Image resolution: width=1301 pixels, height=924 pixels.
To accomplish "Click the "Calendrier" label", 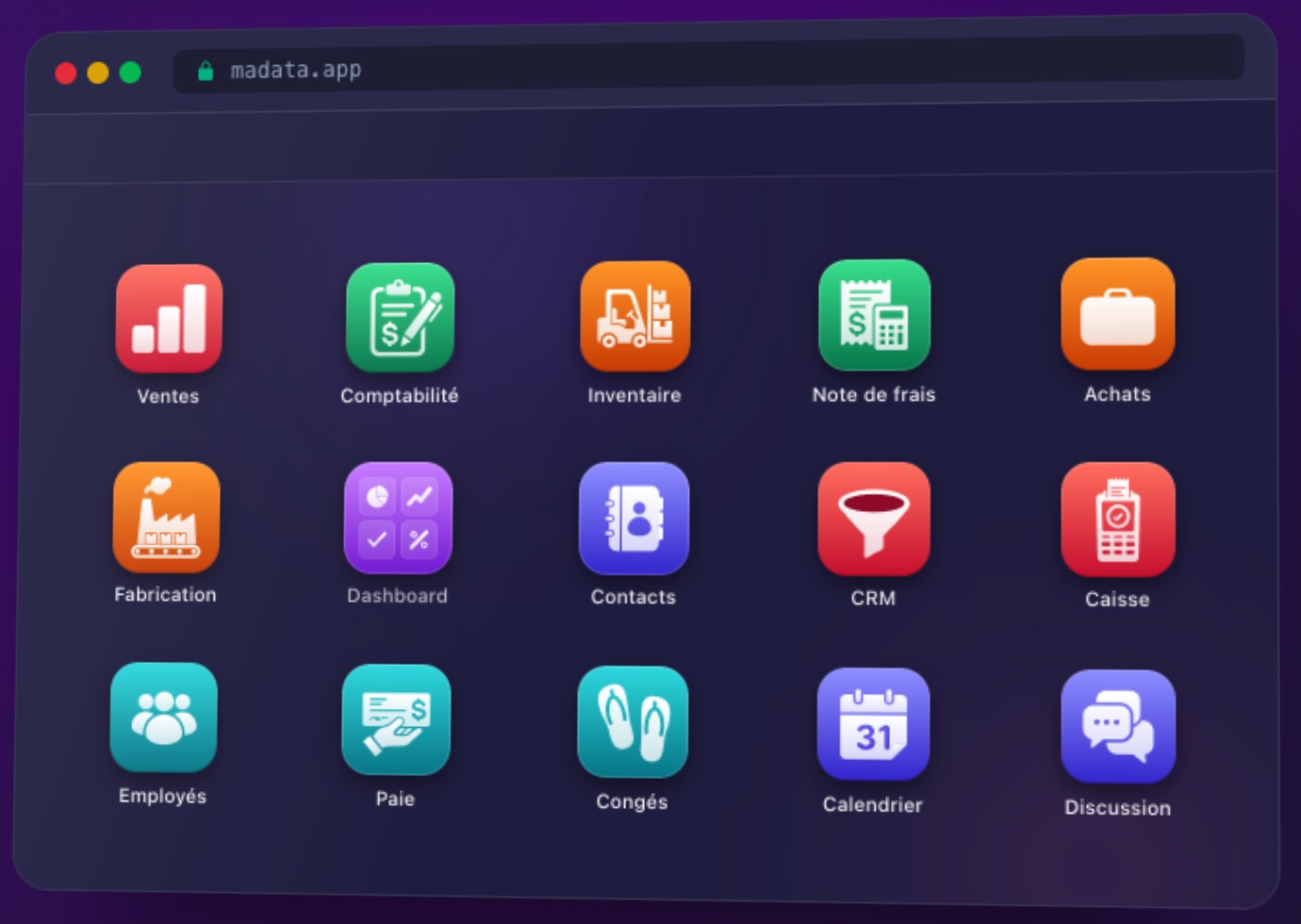I will click(x=872, y=805).
